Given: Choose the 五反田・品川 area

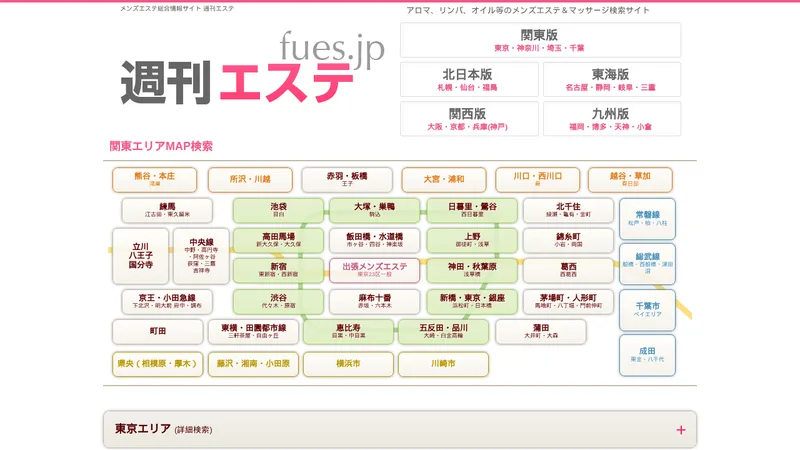Looking at the screenshot, I should (443, 332).
